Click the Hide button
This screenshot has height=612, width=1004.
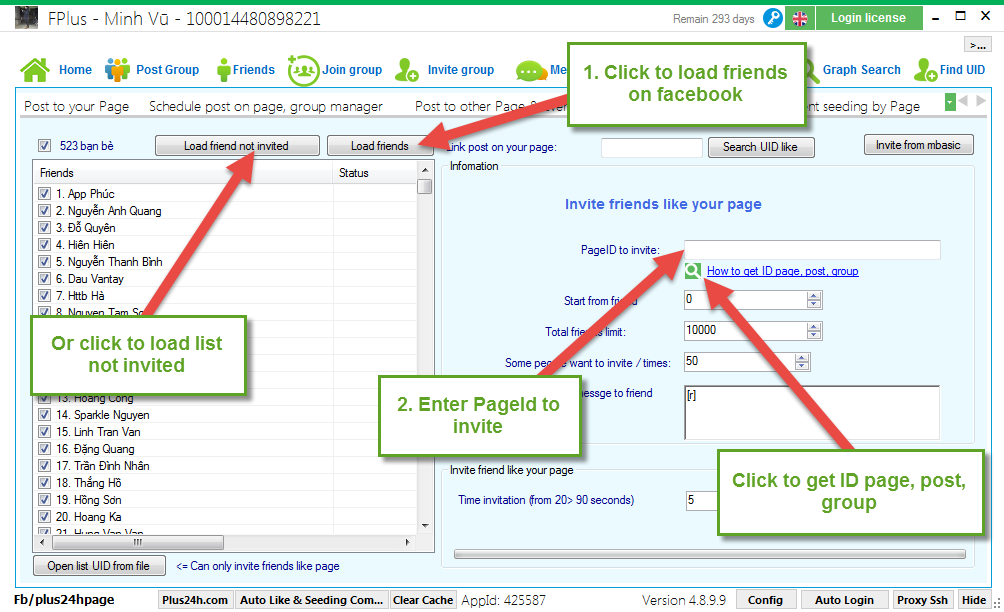point(974,600)
